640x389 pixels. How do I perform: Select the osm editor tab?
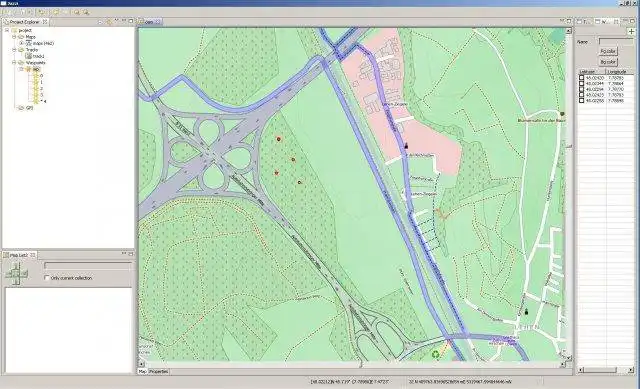149,22
